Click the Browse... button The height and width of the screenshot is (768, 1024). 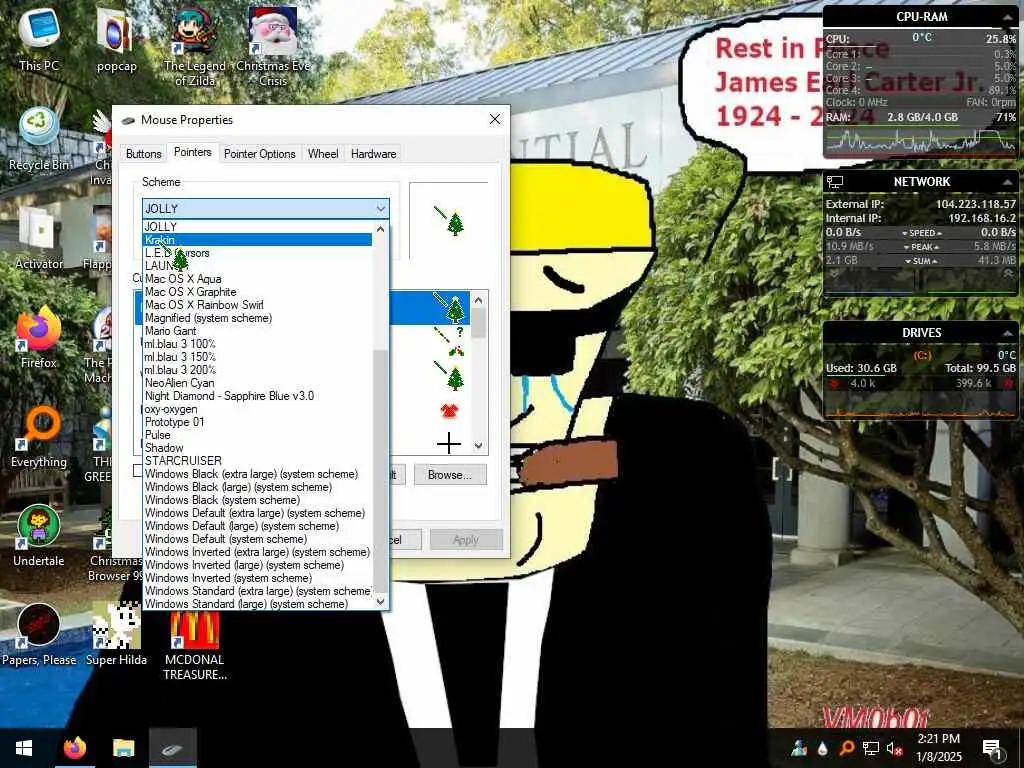click(450, 475)
